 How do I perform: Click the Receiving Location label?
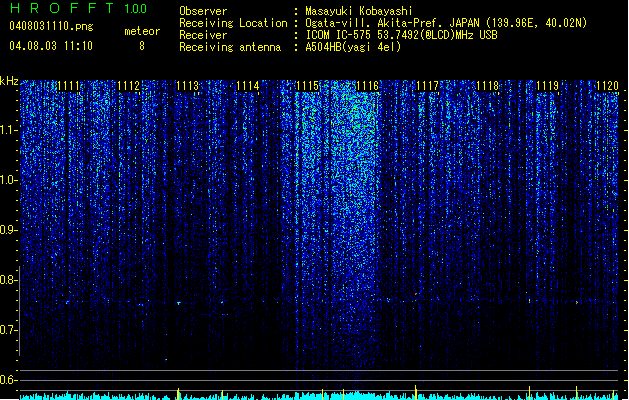point(233,23)
